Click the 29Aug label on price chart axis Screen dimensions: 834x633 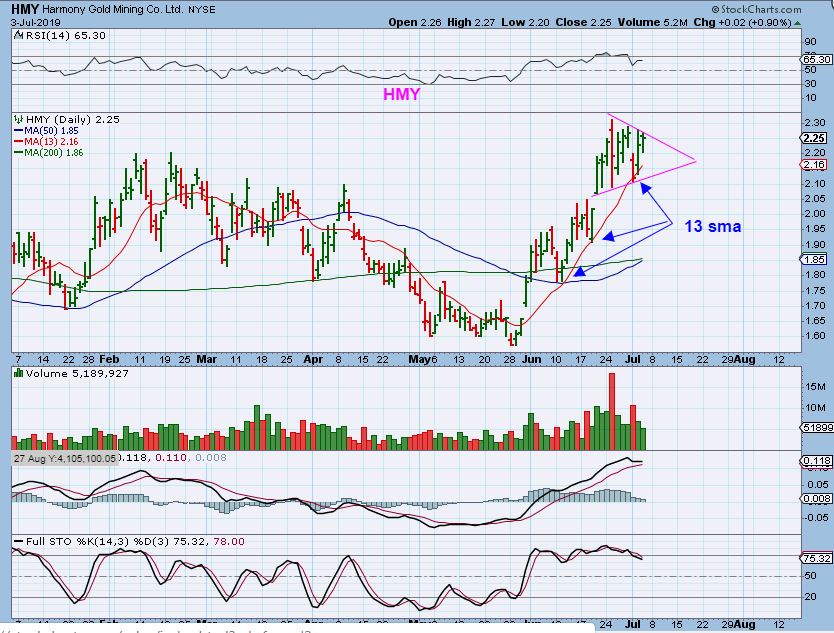(x=738, y=360)
